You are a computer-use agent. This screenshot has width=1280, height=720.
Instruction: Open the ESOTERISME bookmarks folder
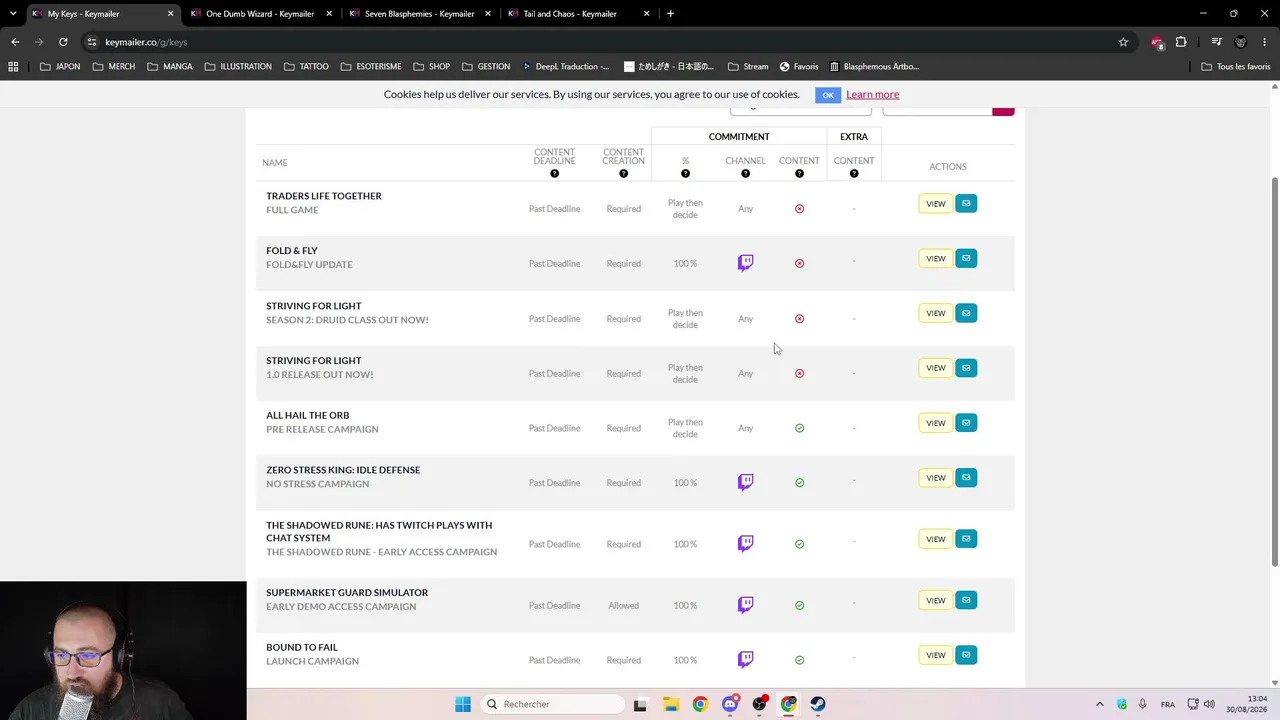point(371,67)
